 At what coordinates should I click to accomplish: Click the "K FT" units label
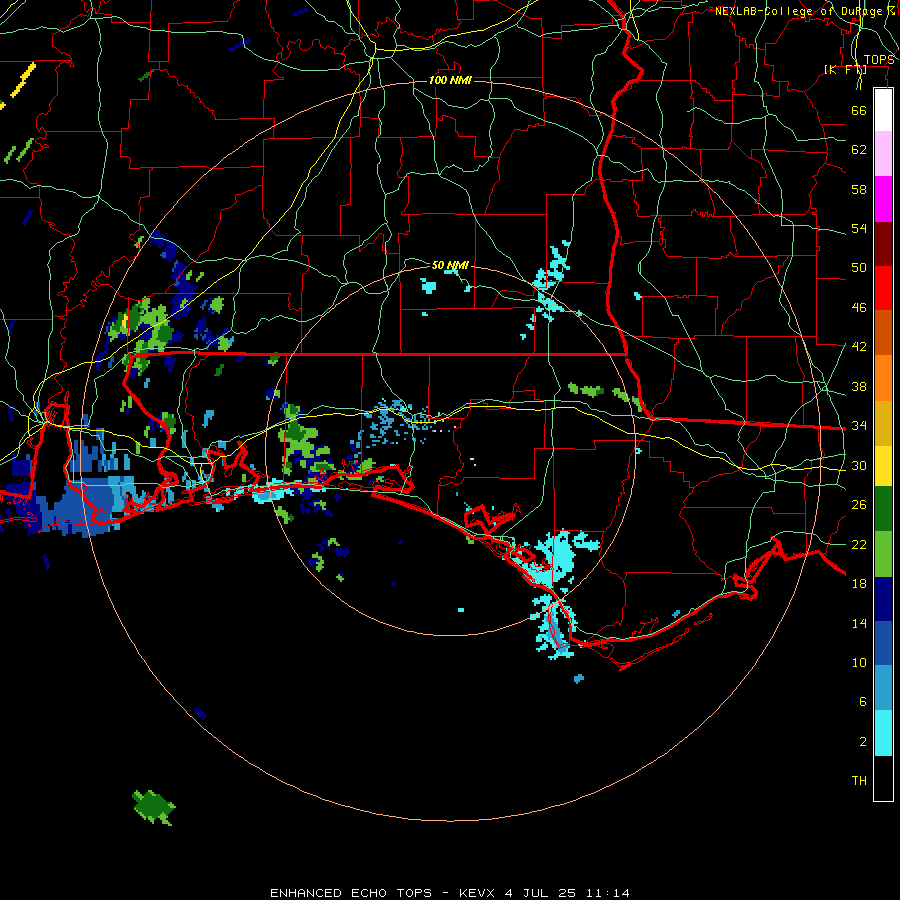tap(845, 70)
